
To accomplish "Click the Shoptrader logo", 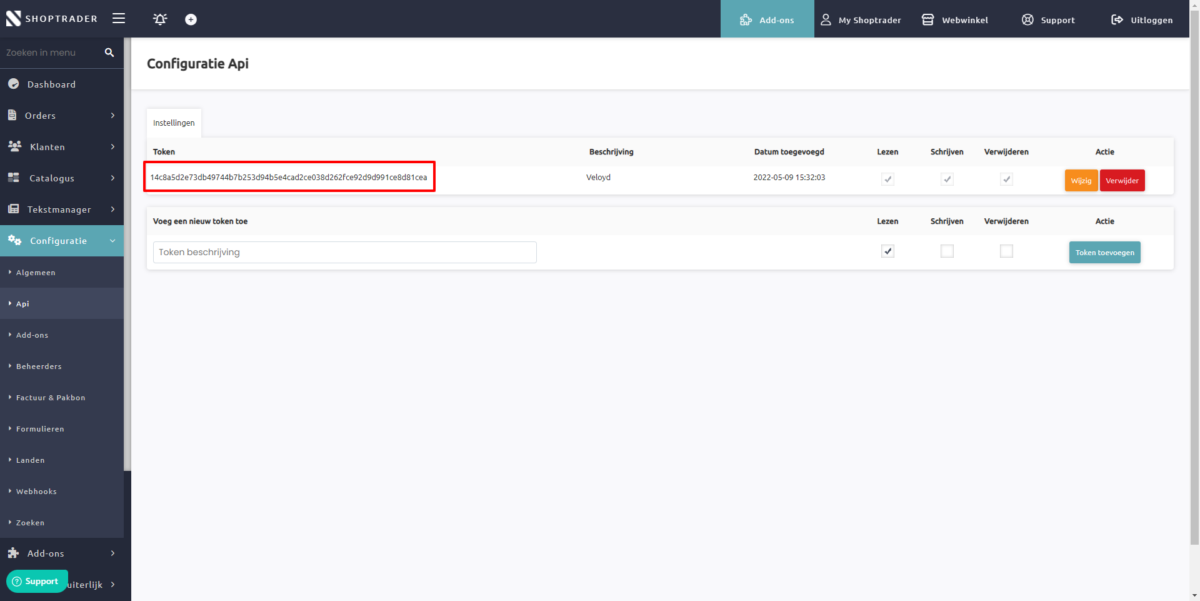I will pyautogui.click(x=50, y=19).
